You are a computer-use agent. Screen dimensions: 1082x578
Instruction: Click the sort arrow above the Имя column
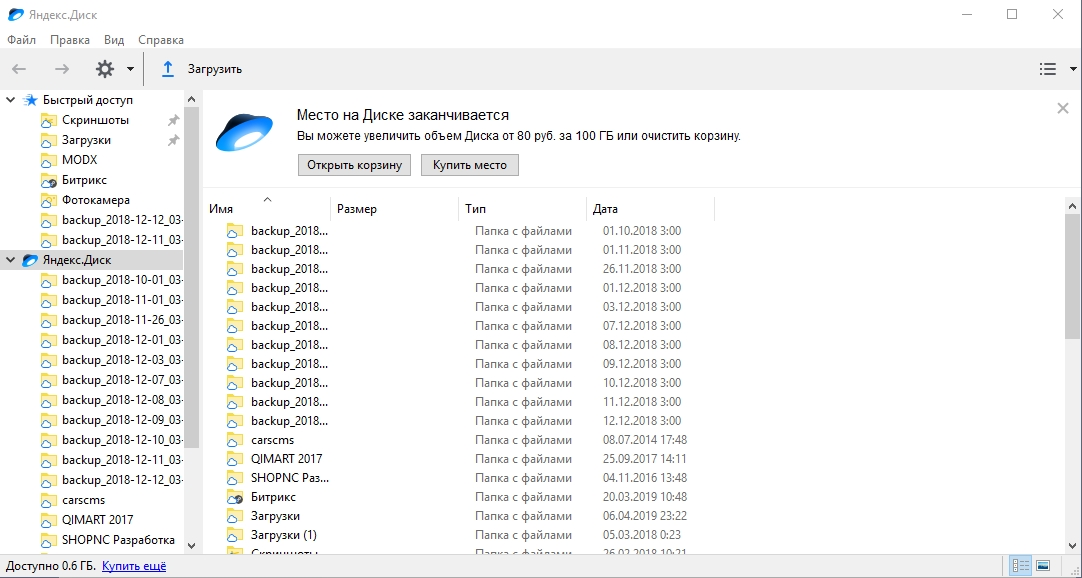tap(268, 199)
